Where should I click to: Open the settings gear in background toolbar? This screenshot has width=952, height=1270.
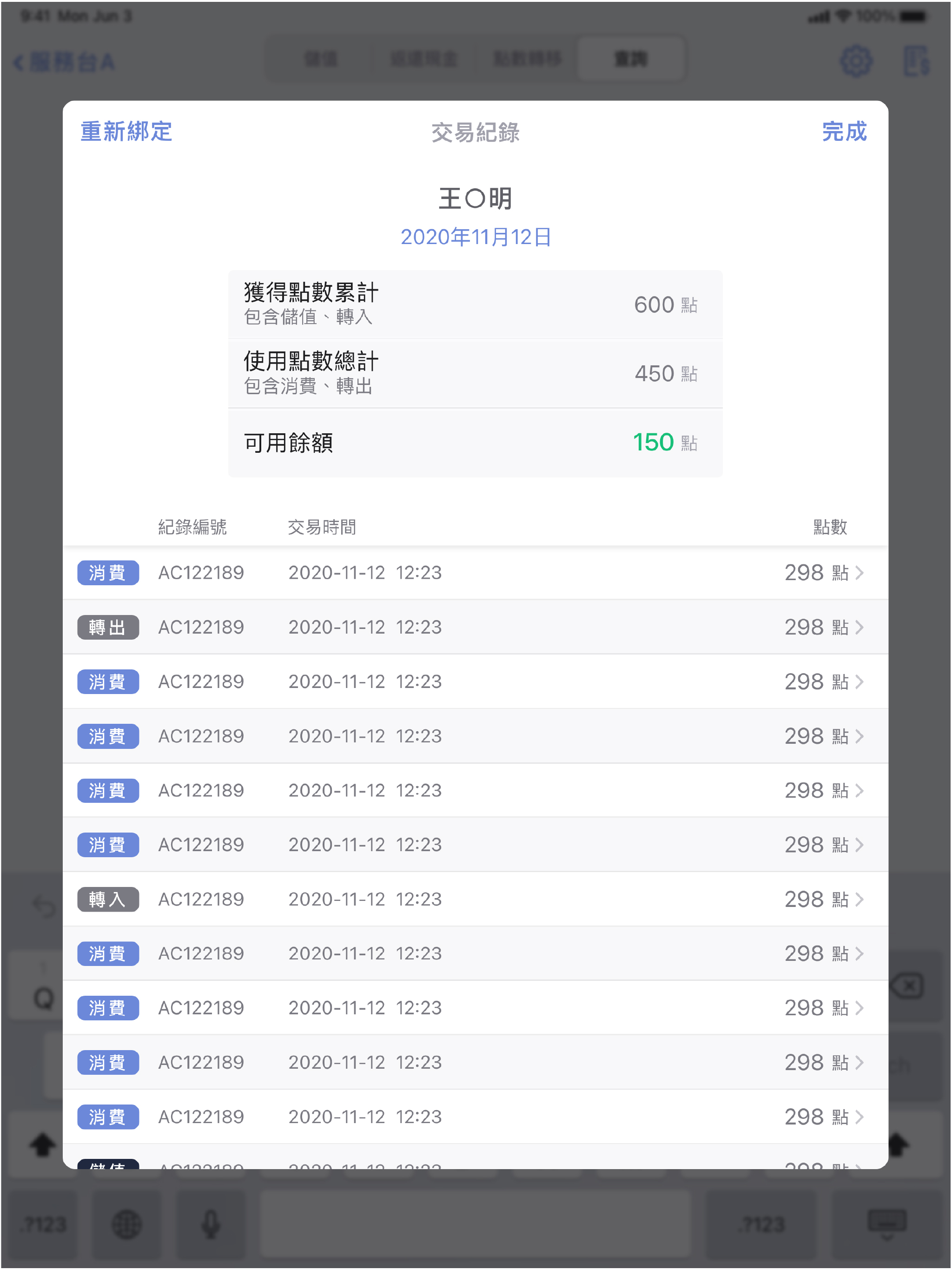[856, 61]
